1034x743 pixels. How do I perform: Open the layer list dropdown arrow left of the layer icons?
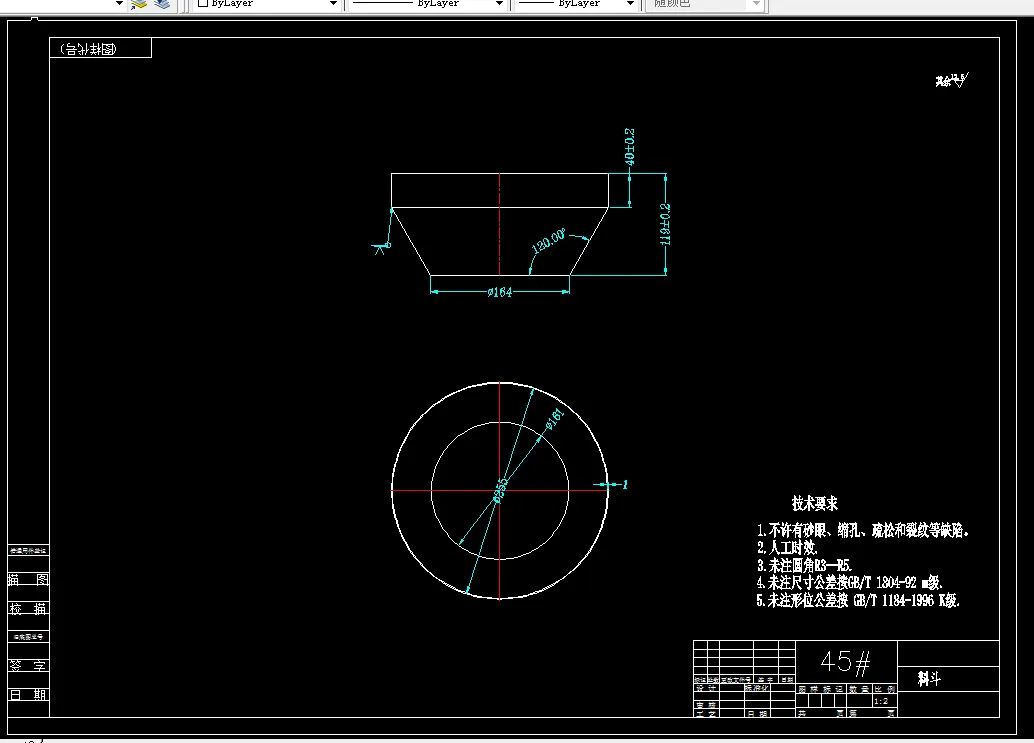[x=119, y=3]
